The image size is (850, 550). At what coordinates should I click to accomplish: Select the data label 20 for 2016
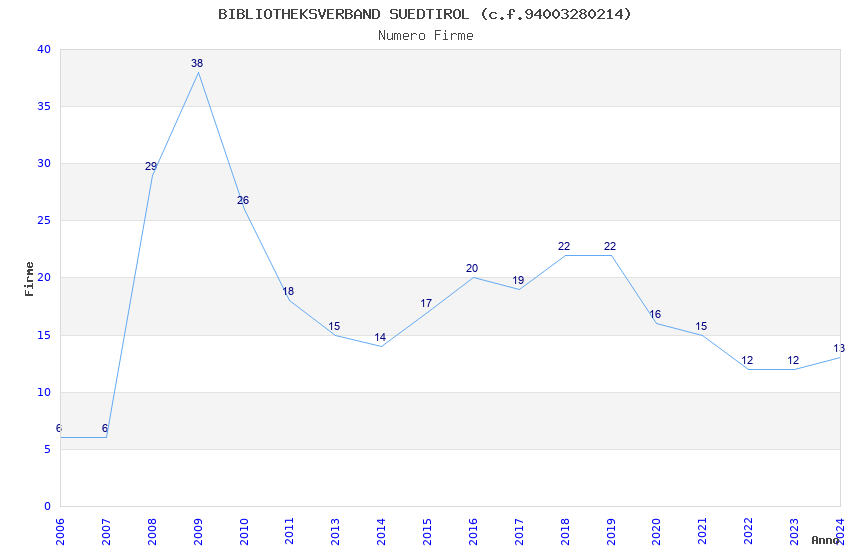tap(472, 268)
